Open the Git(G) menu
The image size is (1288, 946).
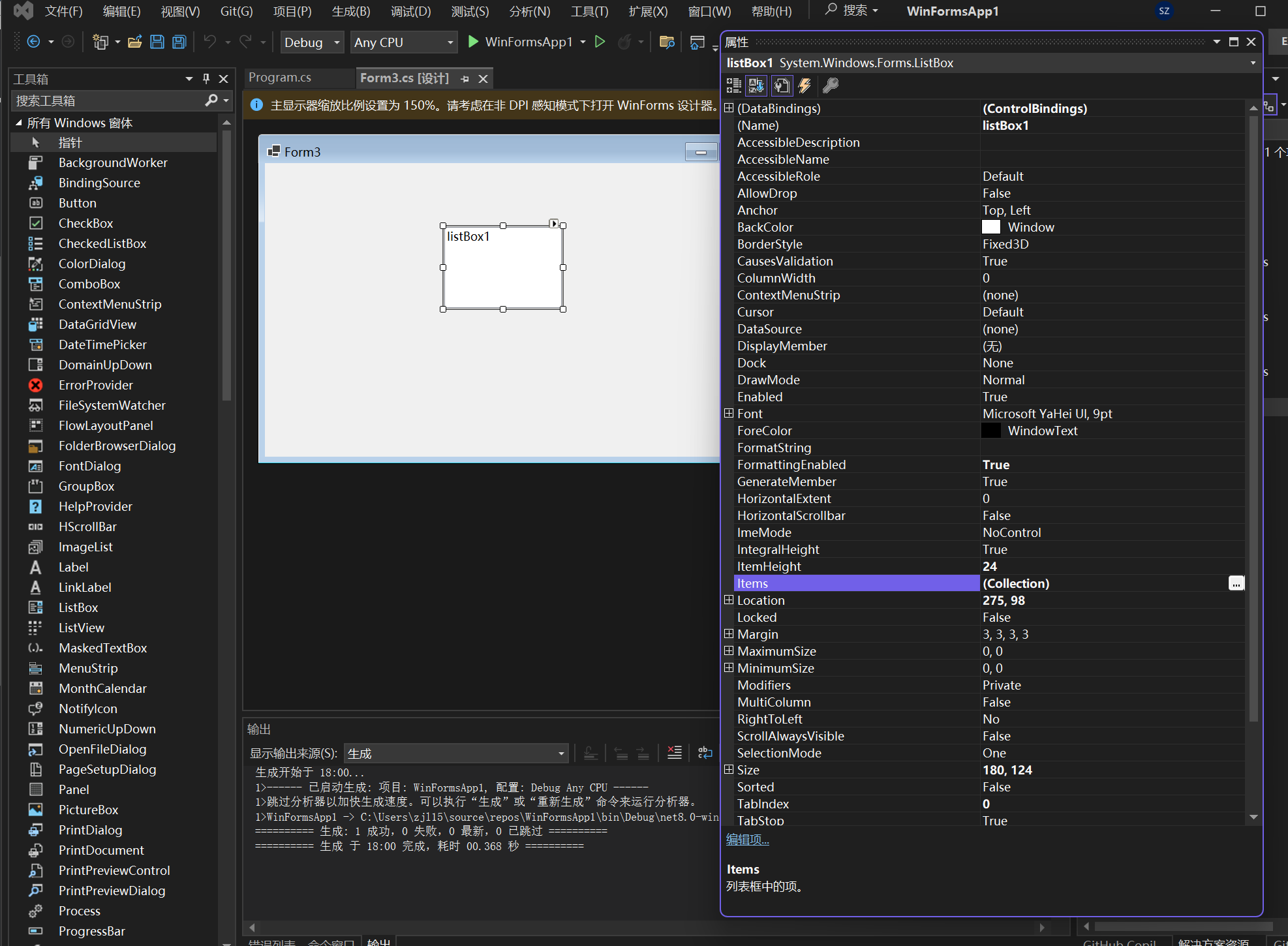coord(237,12)
